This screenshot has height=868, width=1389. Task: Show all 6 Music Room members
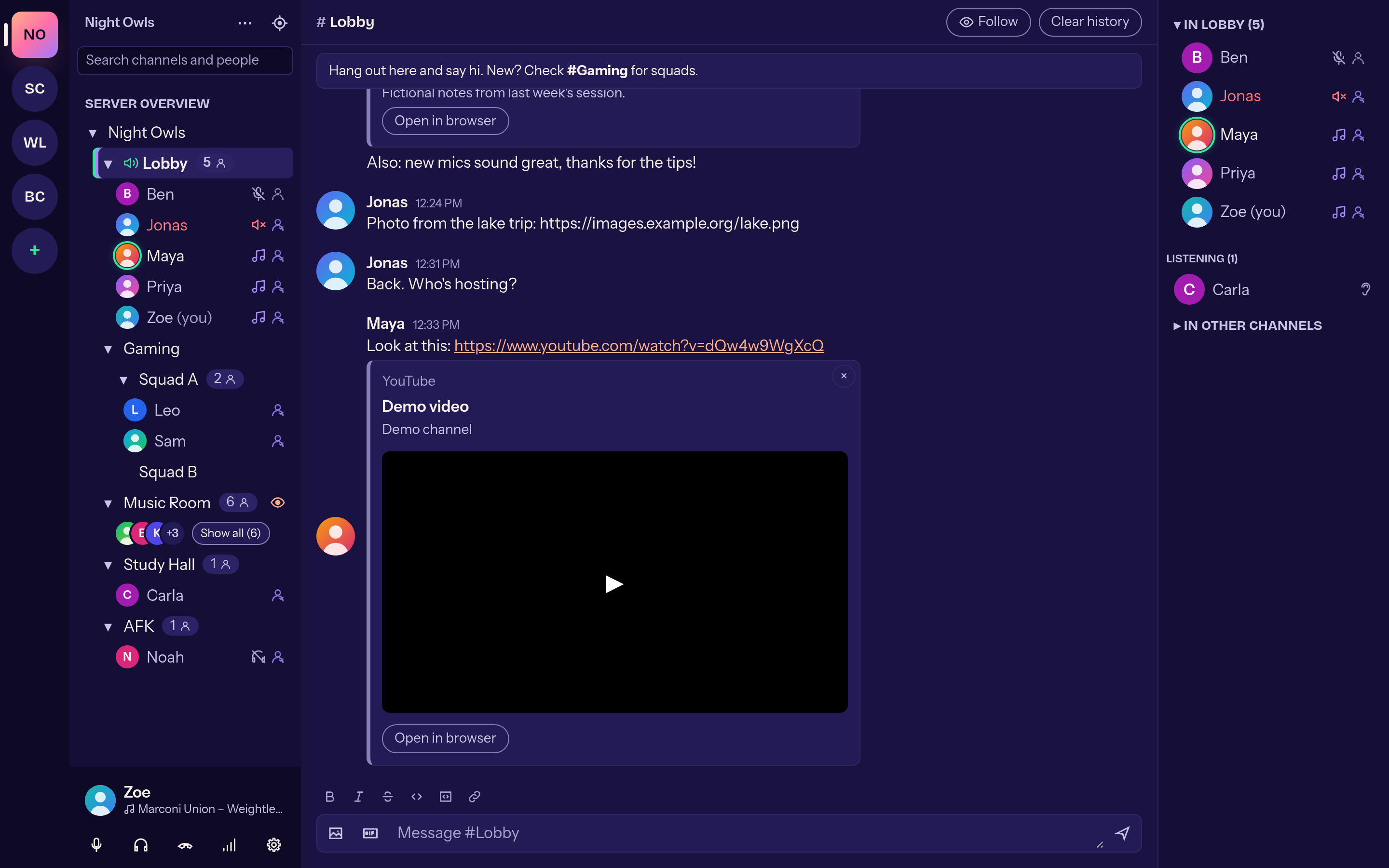[230, 533]
